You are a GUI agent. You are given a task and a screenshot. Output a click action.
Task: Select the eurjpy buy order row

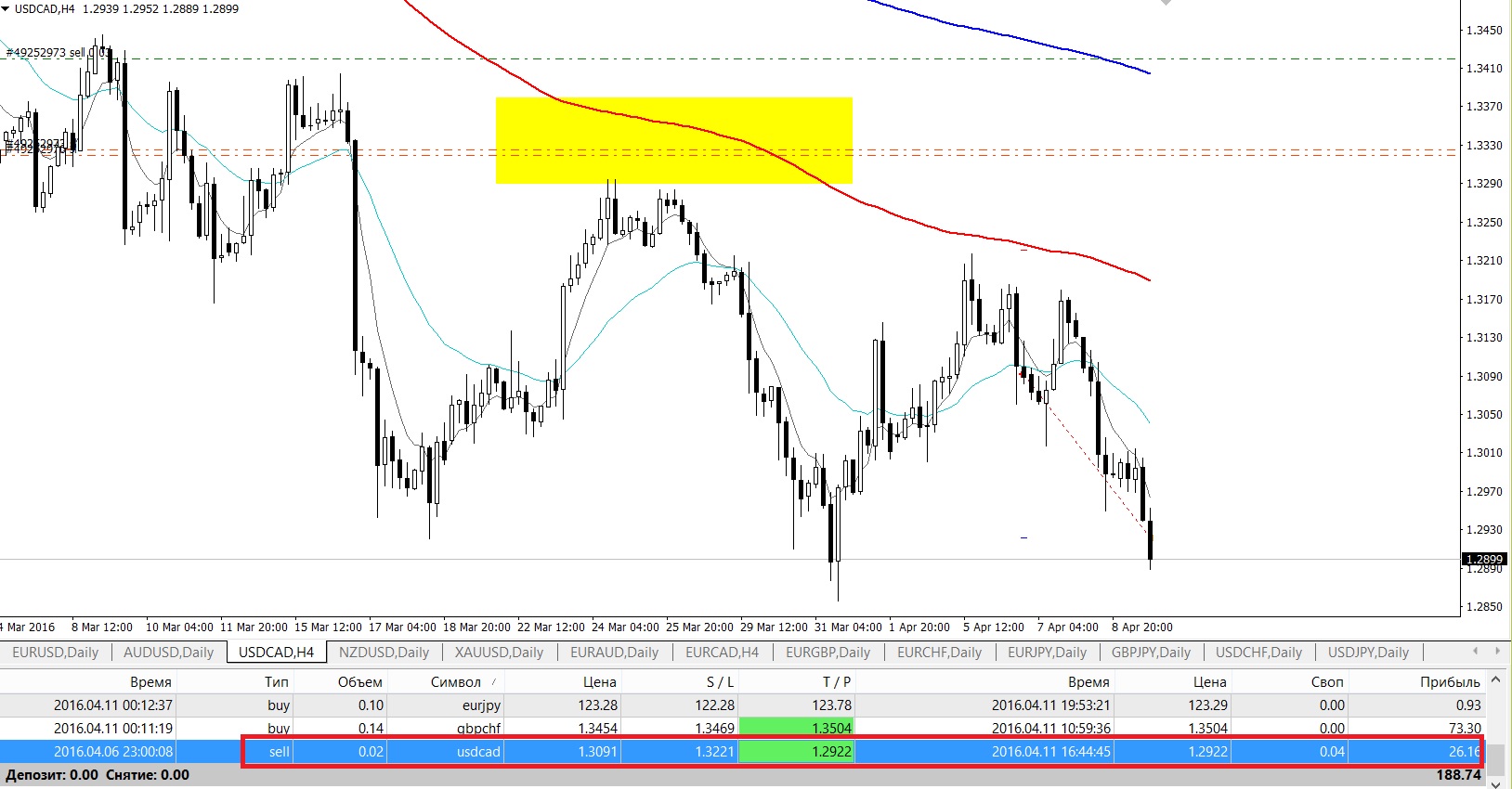tap(742, 705)
